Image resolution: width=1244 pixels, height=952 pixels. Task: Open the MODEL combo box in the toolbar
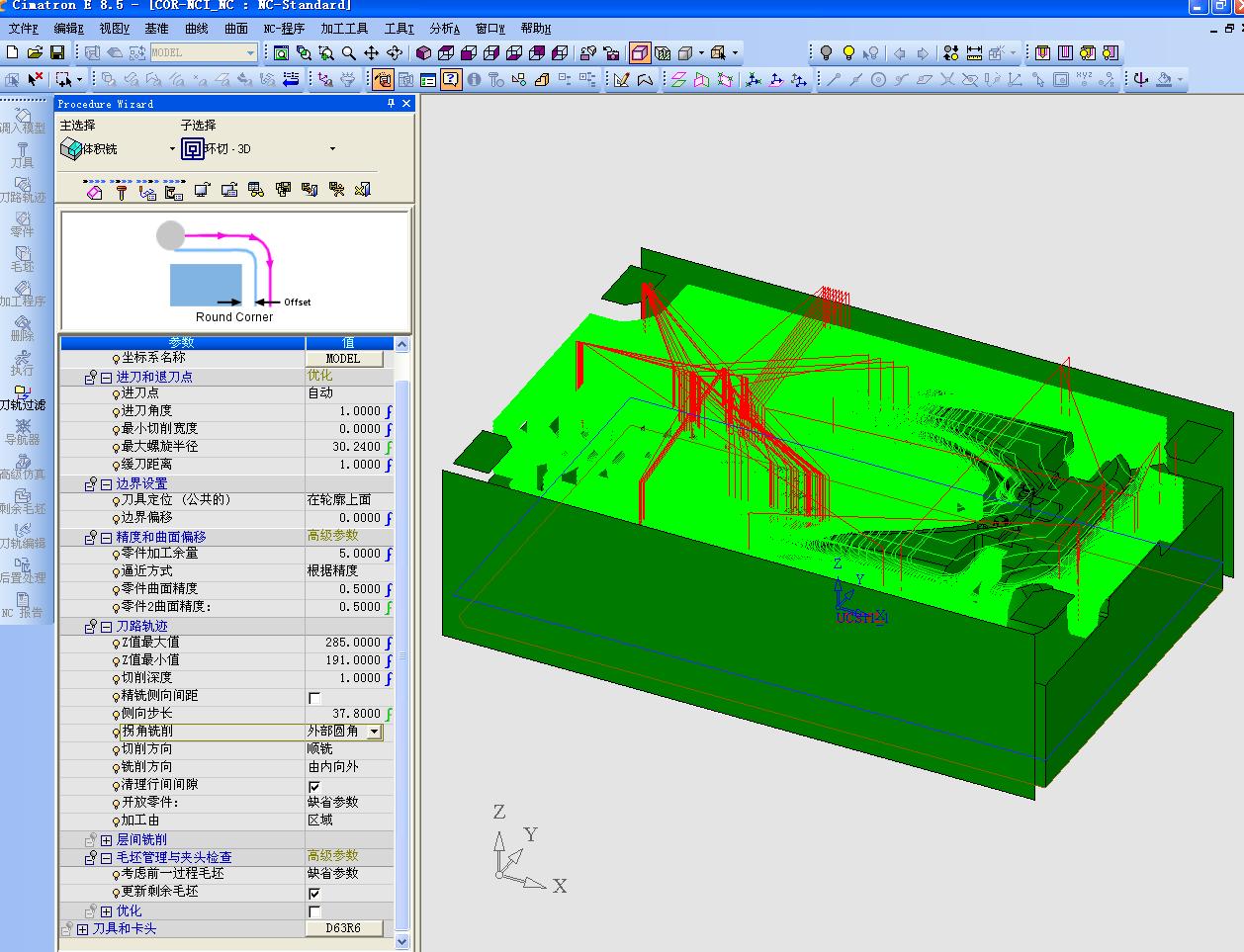204,52
